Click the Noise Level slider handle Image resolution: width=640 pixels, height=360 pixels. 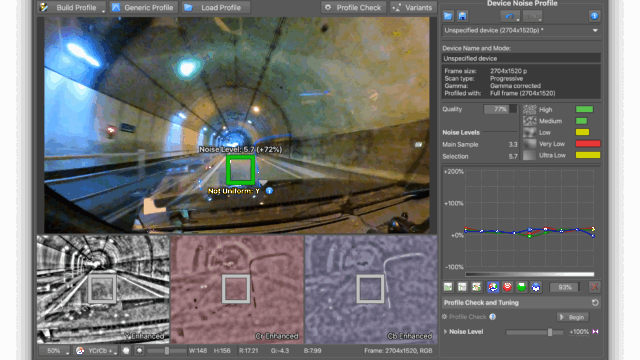(x=550, y=332)
